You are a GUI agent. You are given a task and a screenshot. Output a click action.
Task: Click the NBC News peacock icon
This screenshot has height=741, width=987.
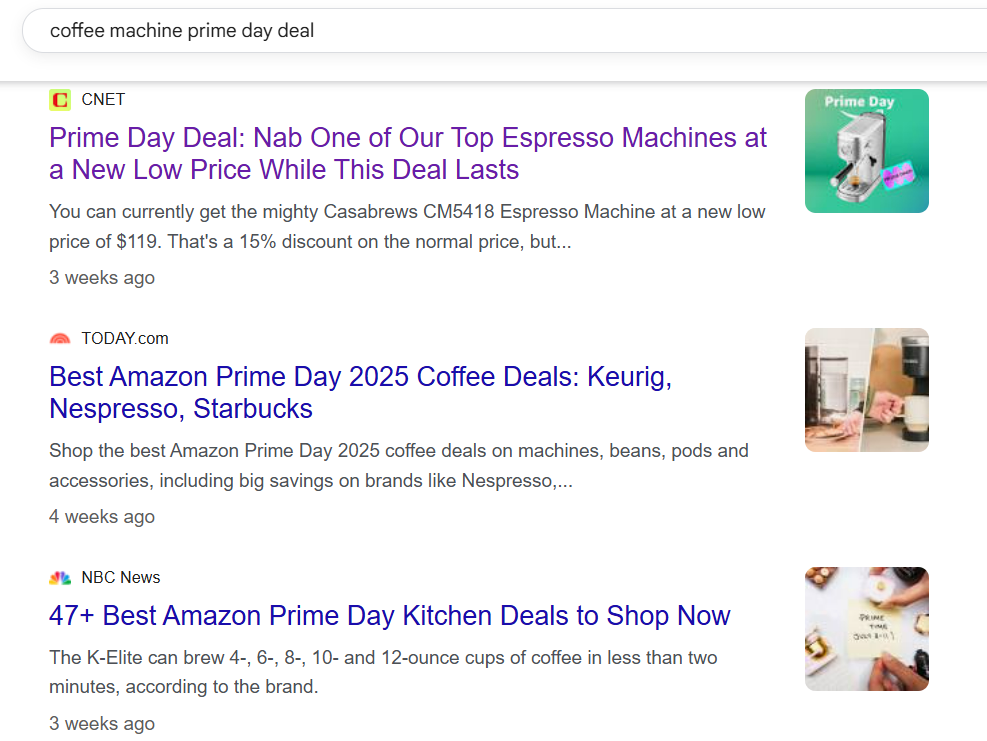pyautogui.click(x=60, y=578)
